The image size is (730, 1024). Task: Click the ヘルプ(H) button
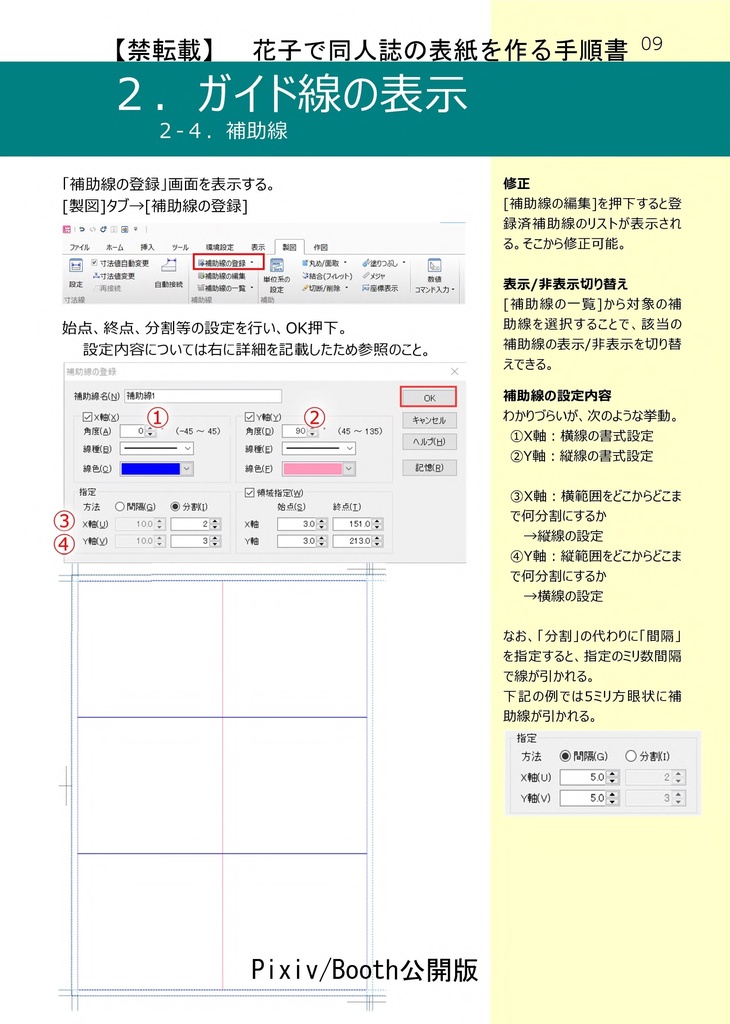coord(429,442)
